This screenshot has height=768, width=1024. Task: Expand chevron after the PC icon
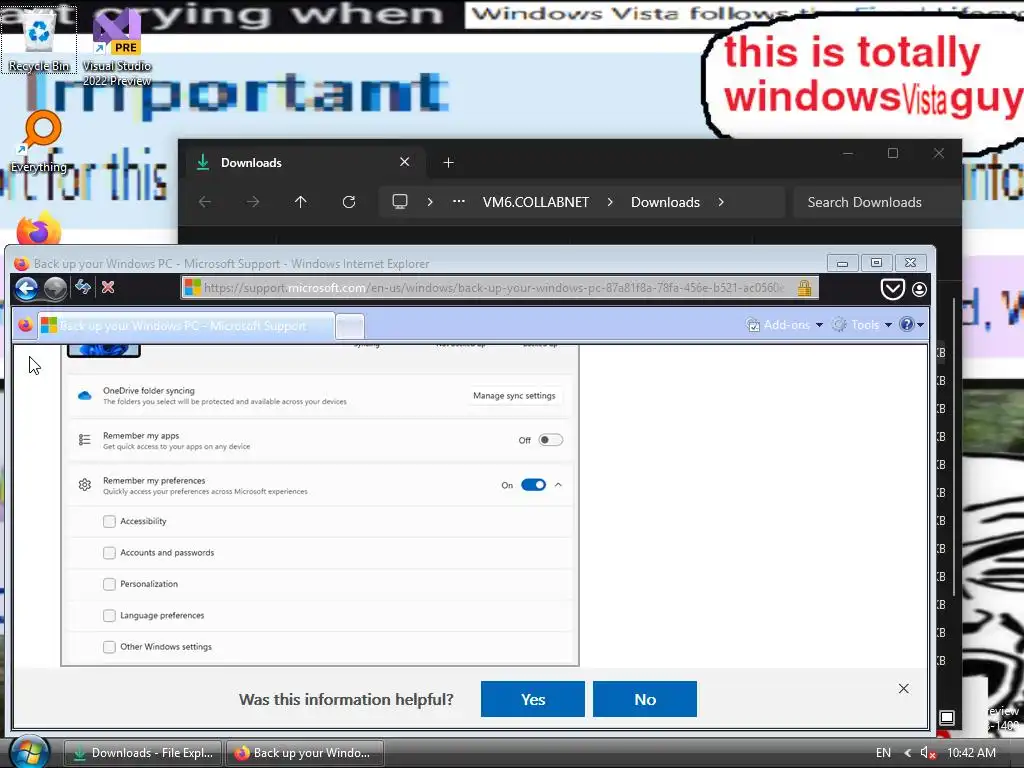[x=430, y=202]
